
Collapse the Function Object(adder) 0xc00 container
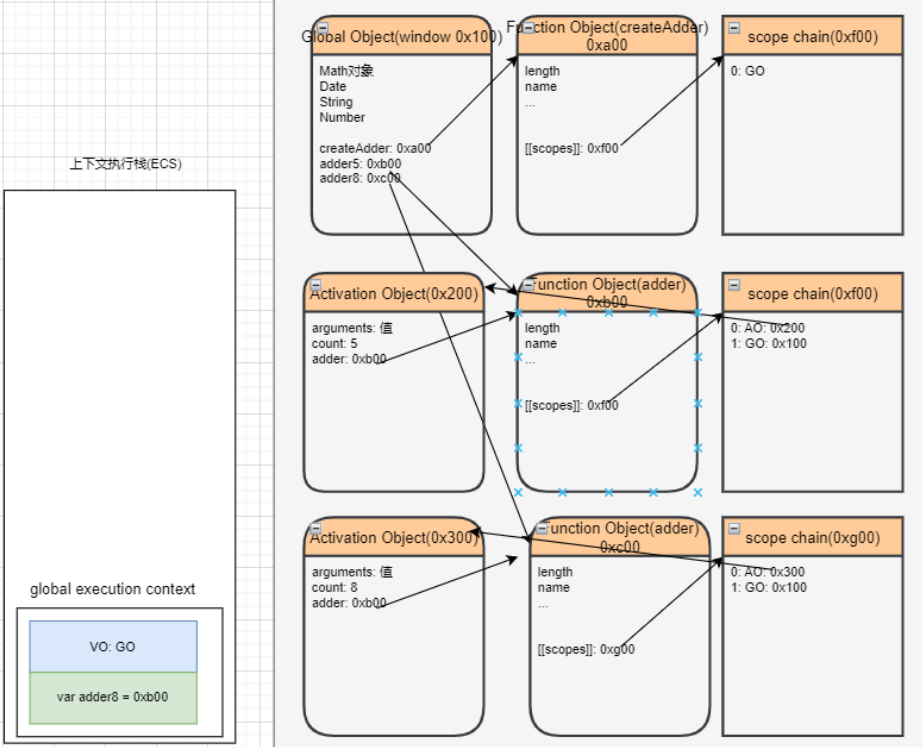[x=540, y=528]
